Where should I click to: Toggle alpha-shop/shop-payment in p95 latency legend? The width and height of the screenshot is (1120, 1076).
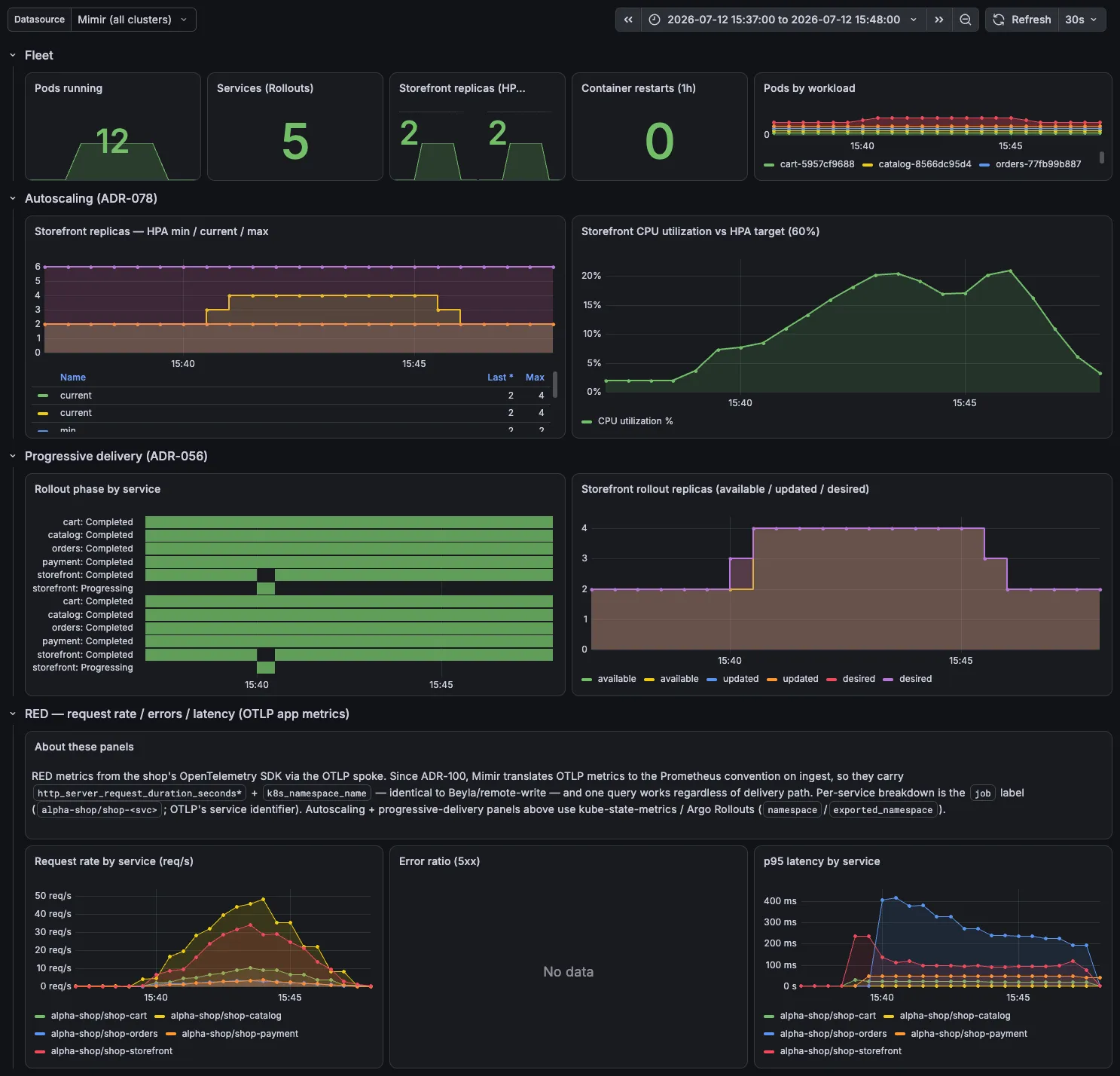(x=969, y=1034)
